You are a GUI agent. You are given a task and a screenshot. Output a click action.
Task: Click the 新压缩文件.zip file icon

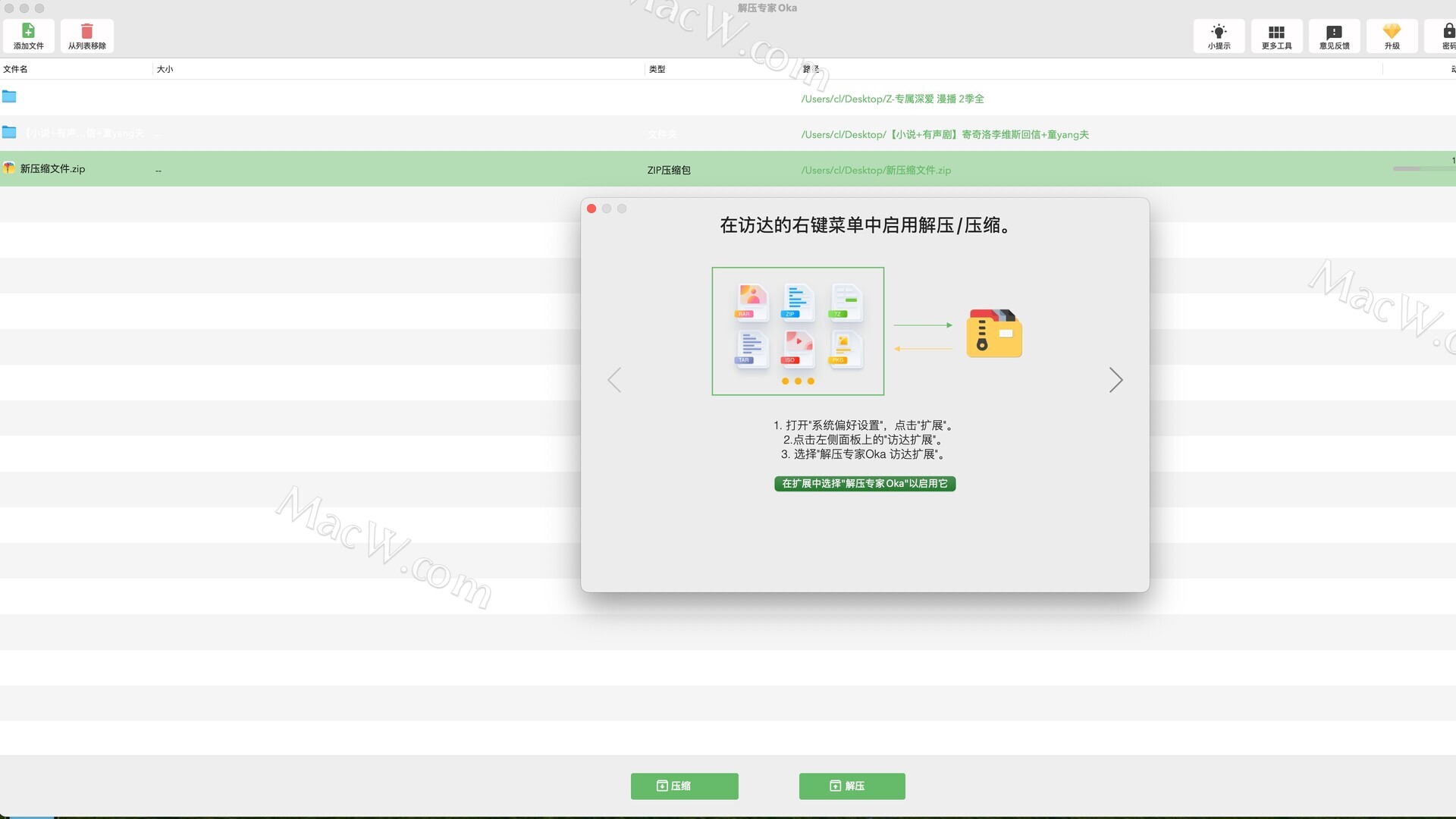click(8, 168)
